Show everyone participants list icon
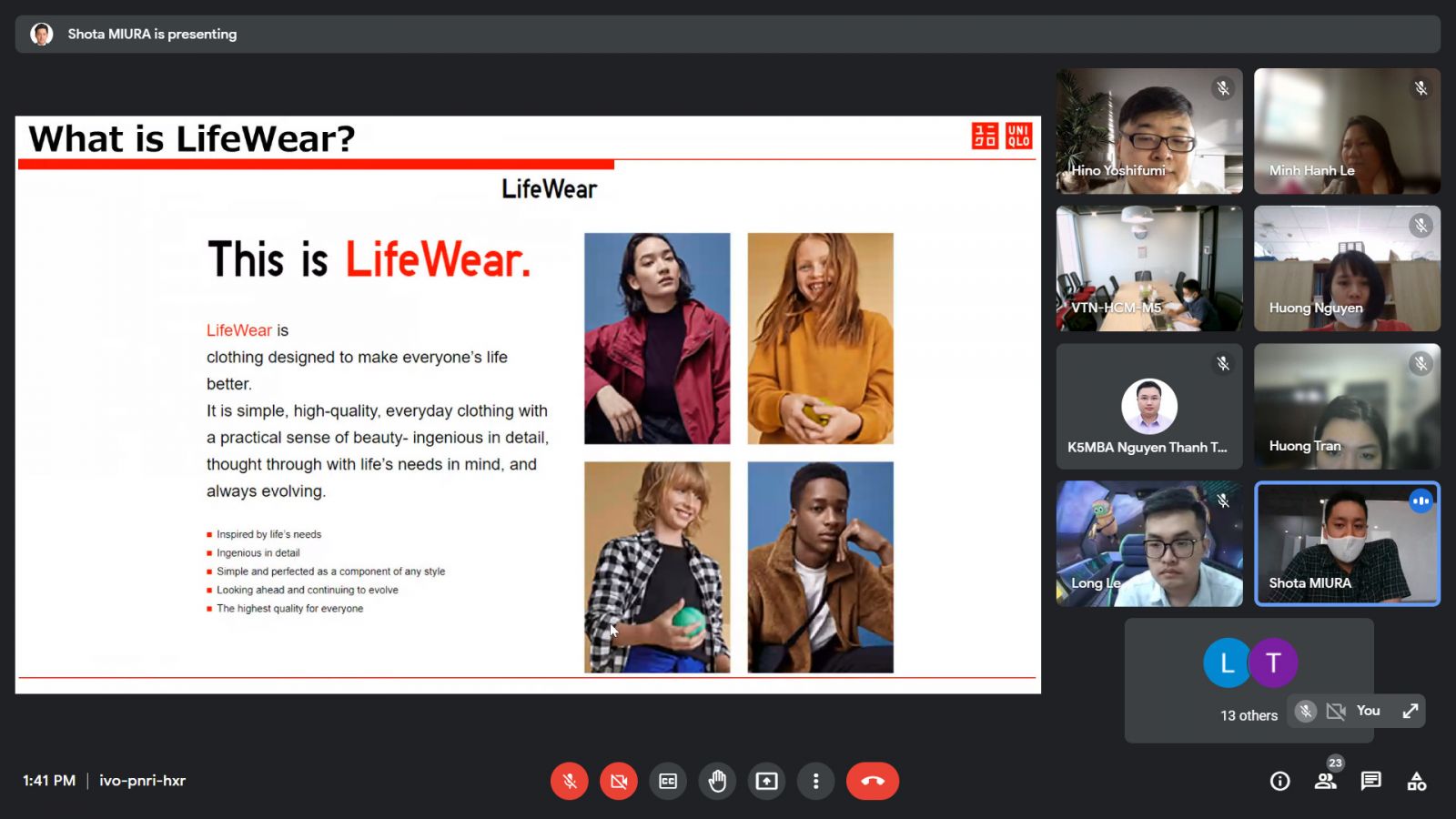 point(1325,781)
